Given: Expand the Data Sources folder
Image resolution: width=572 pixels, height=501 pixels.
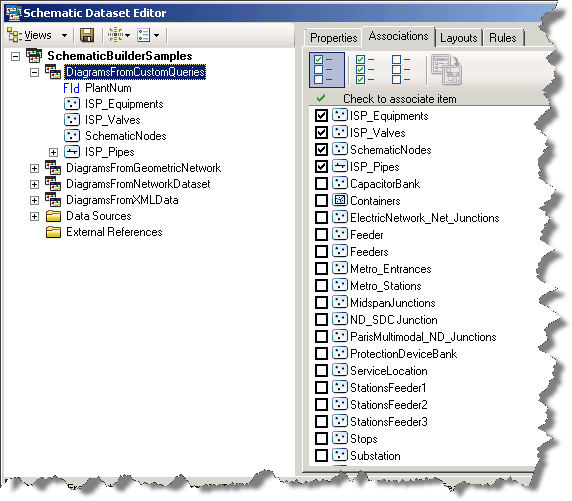Looking at the screenshot, I should point(34,216).
